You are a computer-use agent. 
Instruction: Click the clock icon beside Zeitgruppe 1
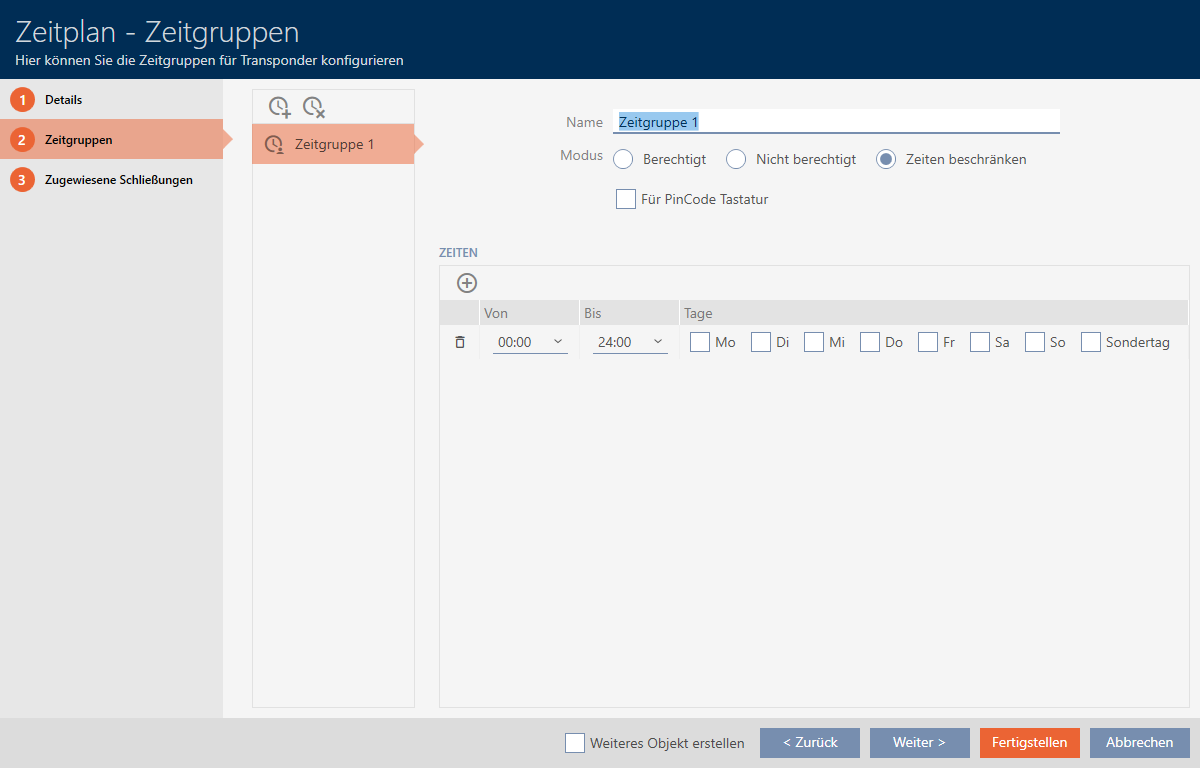pos(274,145)
